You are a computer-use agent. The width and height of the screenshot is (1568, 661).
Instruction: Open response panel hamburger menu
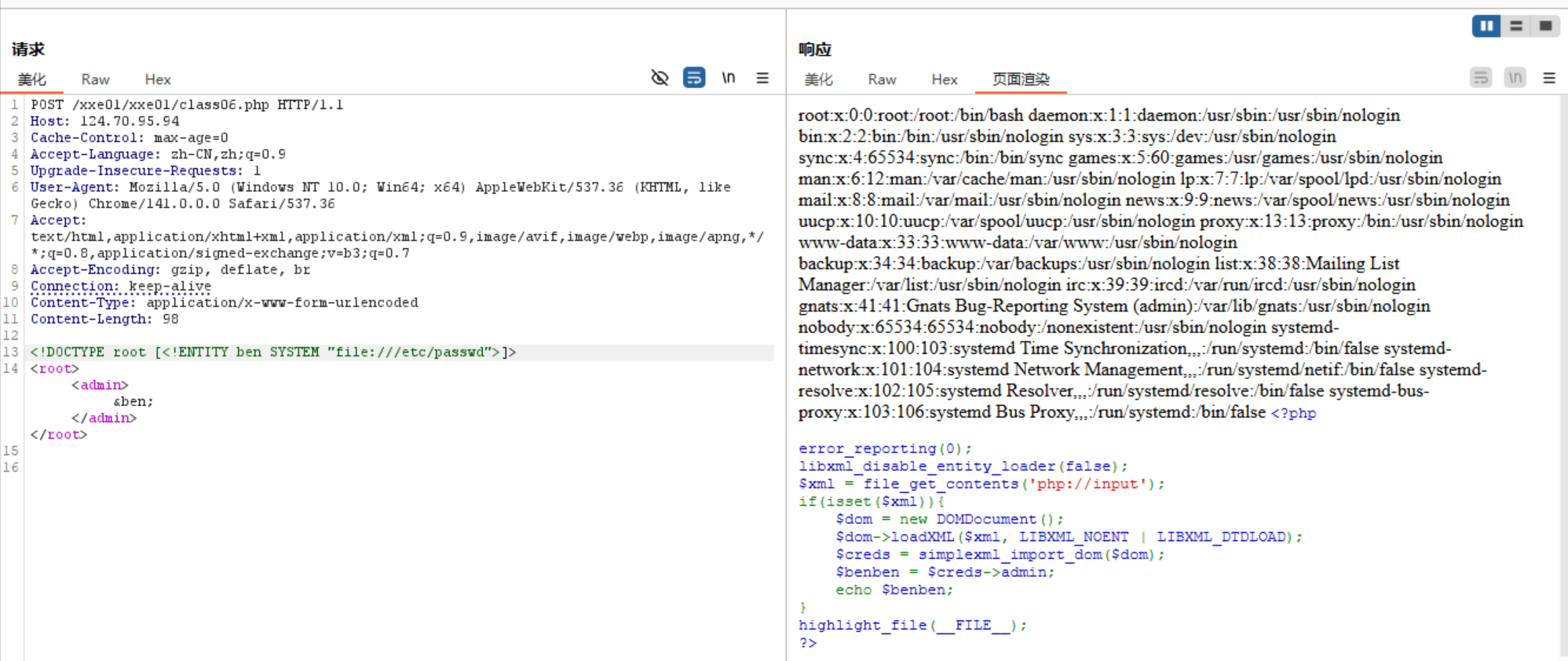1549,78
